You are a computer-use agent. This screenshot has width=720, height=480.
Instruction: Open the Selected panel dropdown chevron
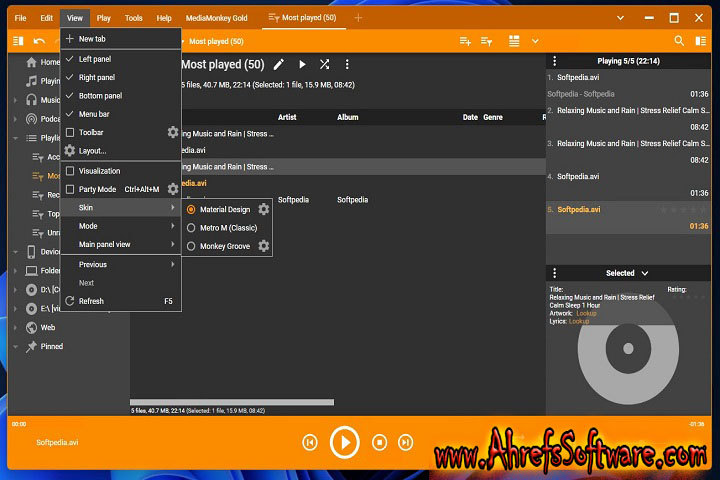click(645, 273)
